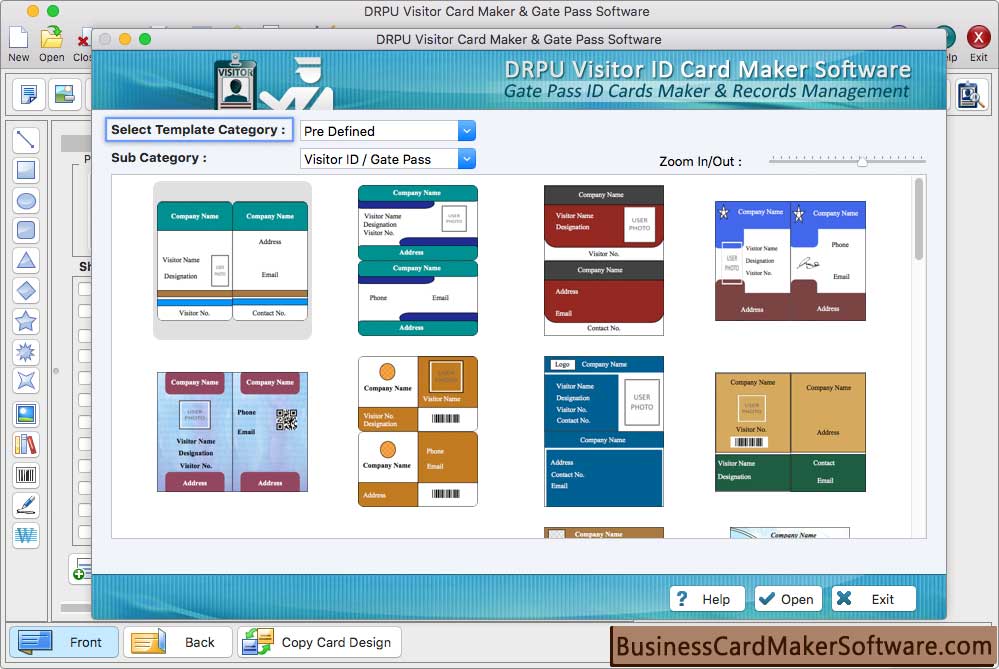Select the Signature pen tool
The width and height of the screenshot is (999, 669).
coord(26,505)
